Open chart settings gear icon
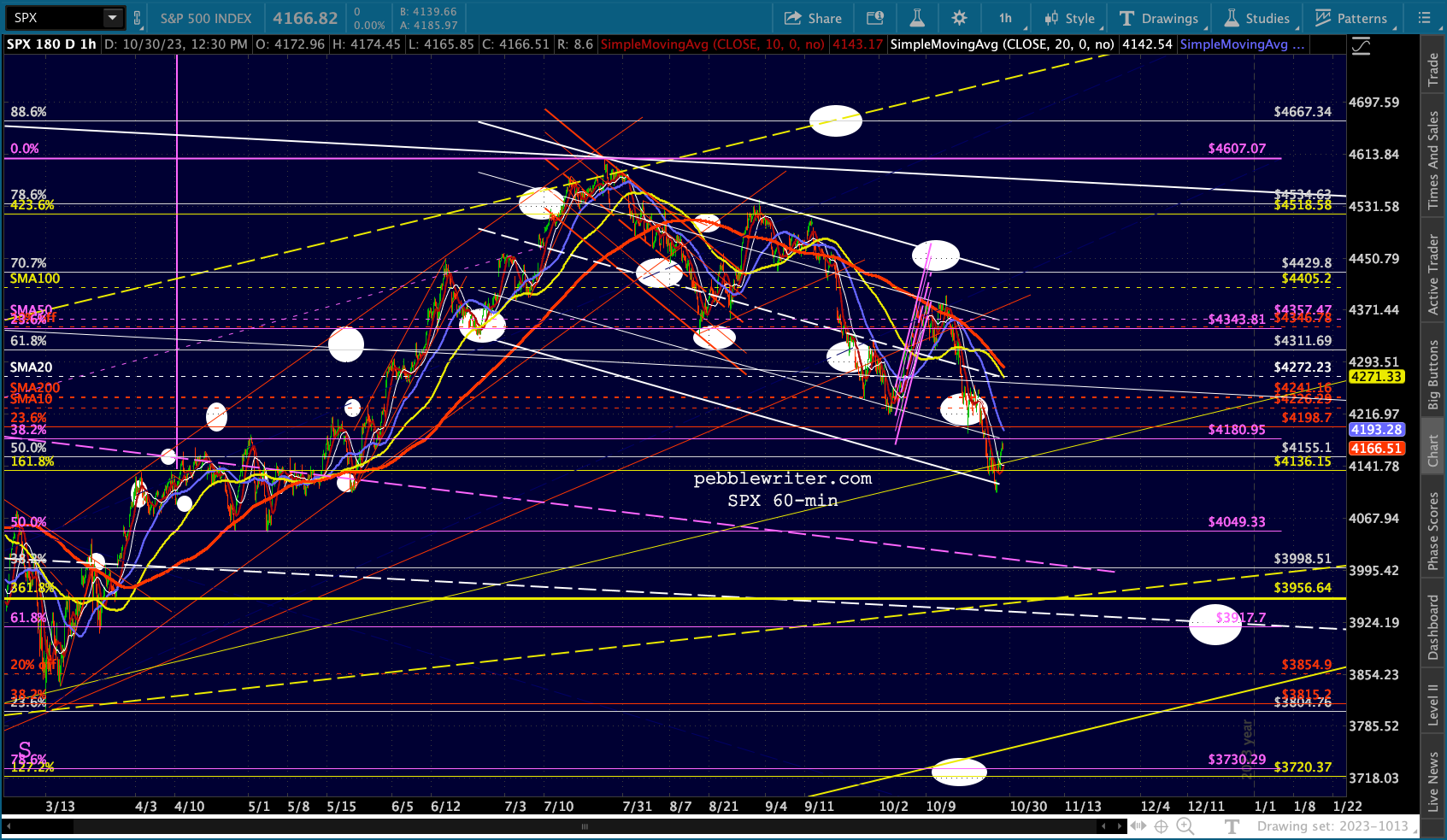Viewport: 1447px width, 840px height. (x=959, y=18)
